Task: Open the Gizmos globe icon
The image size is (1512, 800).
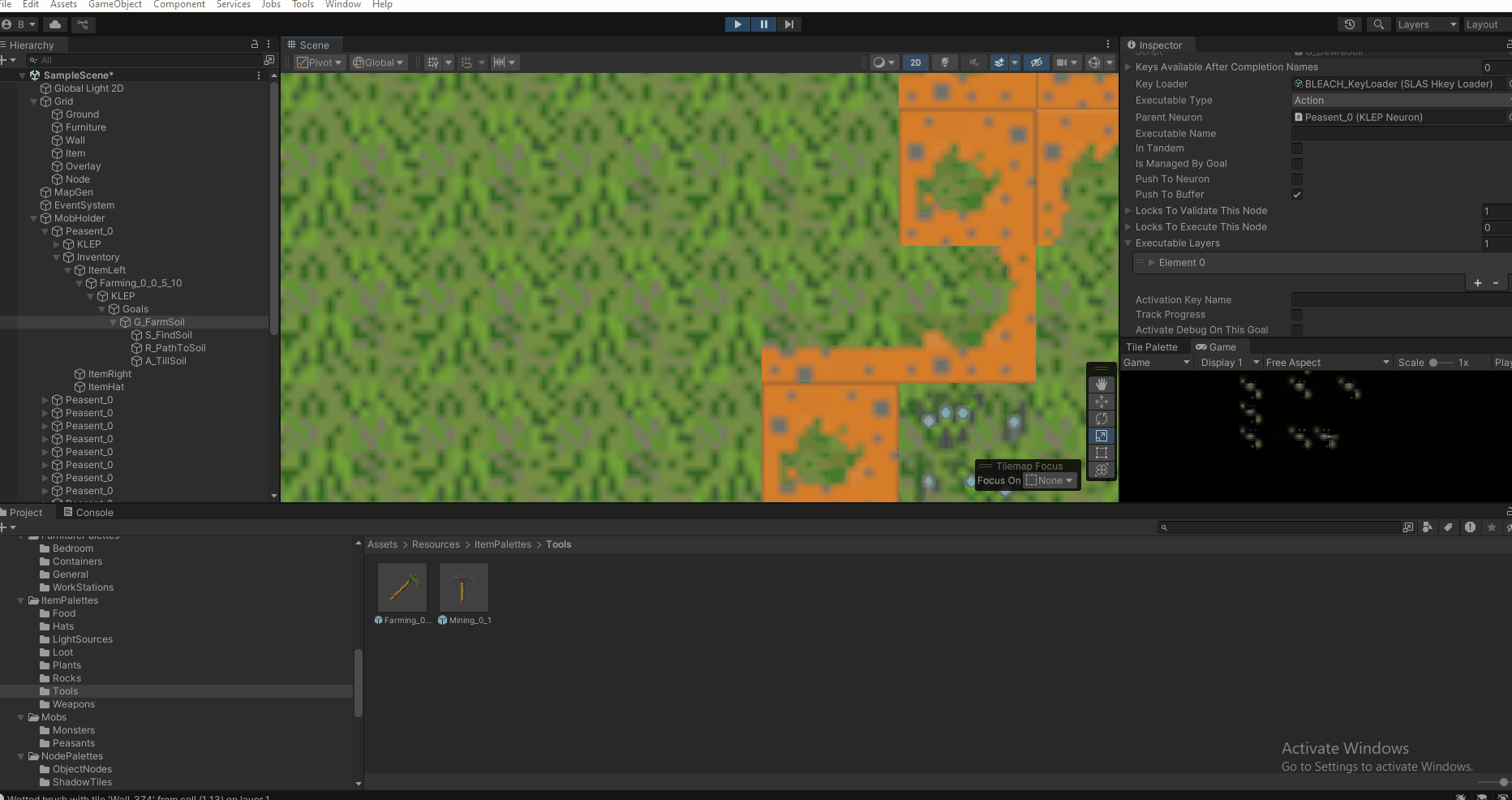Action: pos(1094,62)
